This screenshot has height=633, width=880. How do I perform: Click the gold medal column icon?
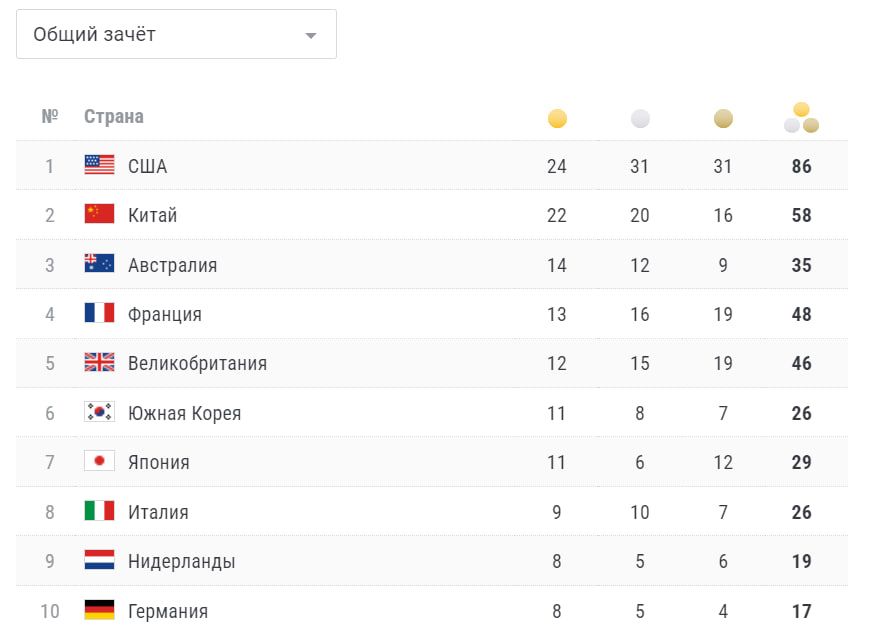click(x=557, y=119)
